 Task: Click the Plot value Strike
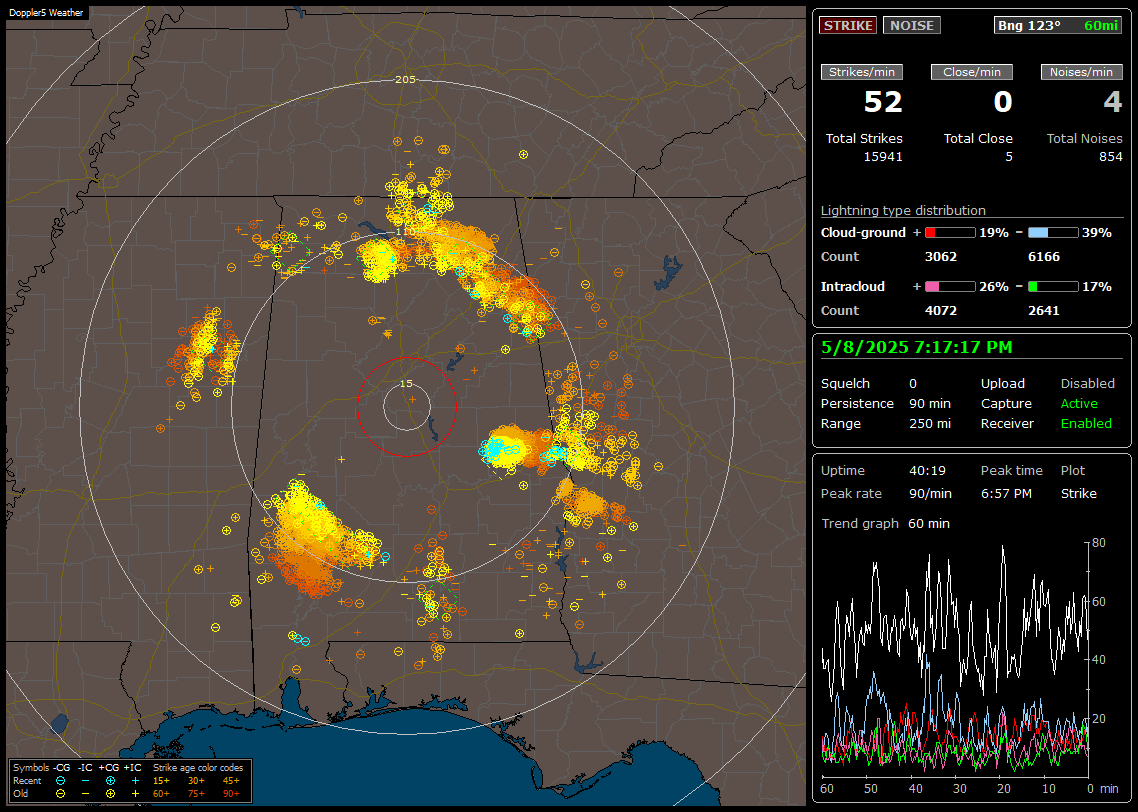pyautogui.click(x=1078, y=493)
